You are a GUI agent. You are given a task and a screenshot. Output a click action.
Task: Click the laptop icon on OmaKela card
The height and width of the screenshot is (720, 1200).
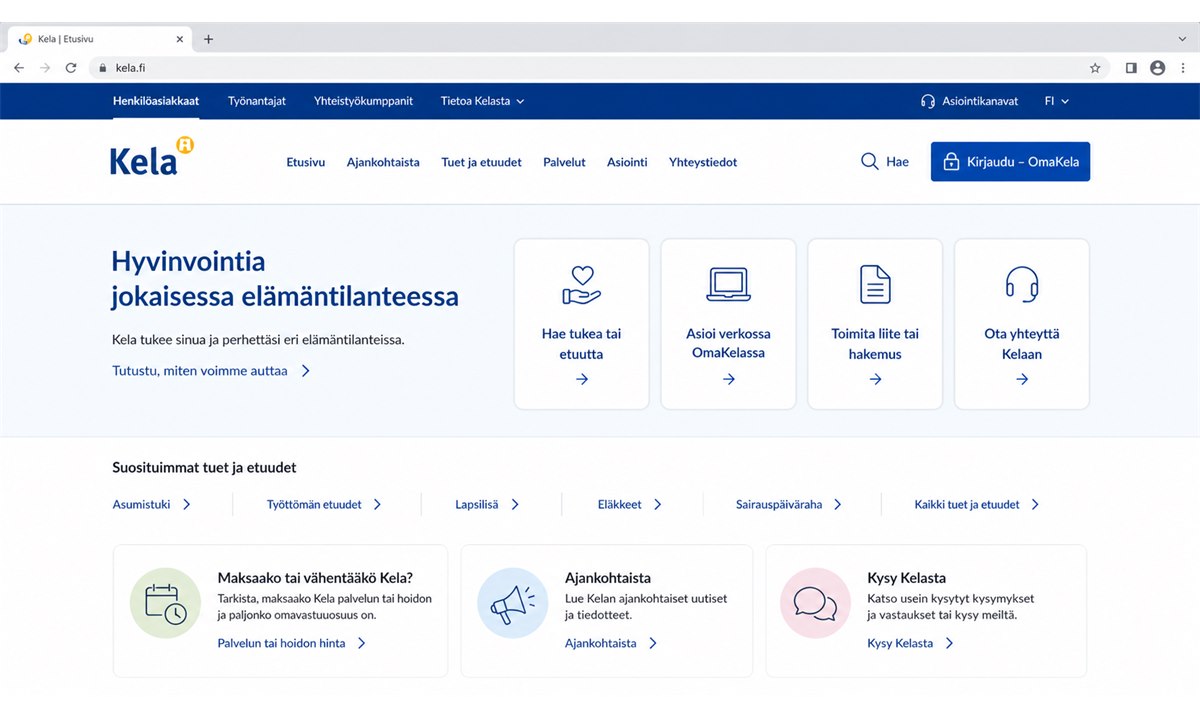click(728, 285)
